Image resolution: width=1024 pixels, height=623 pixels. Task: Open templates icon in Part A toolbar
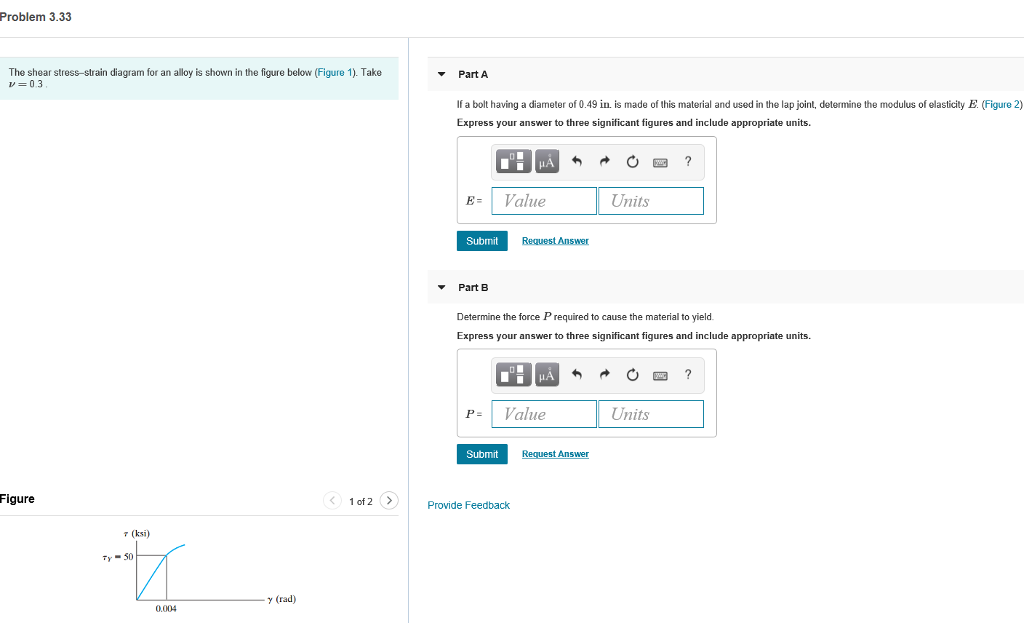coord(513,161)
